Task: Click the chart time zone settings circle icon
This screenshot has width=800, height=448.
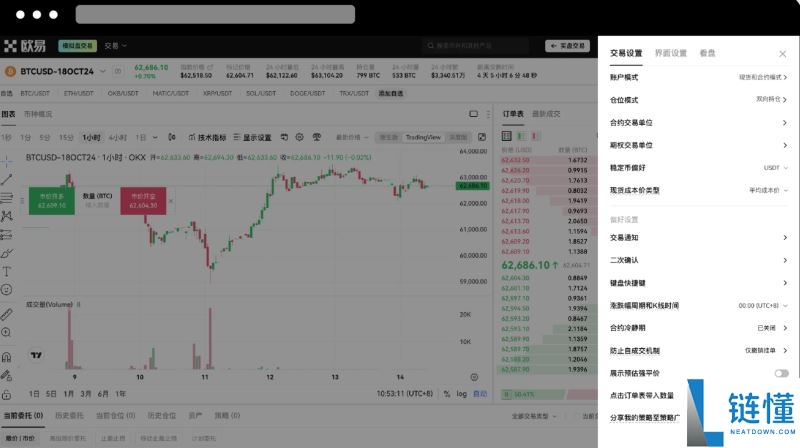Action: click(x=474, y=377)
